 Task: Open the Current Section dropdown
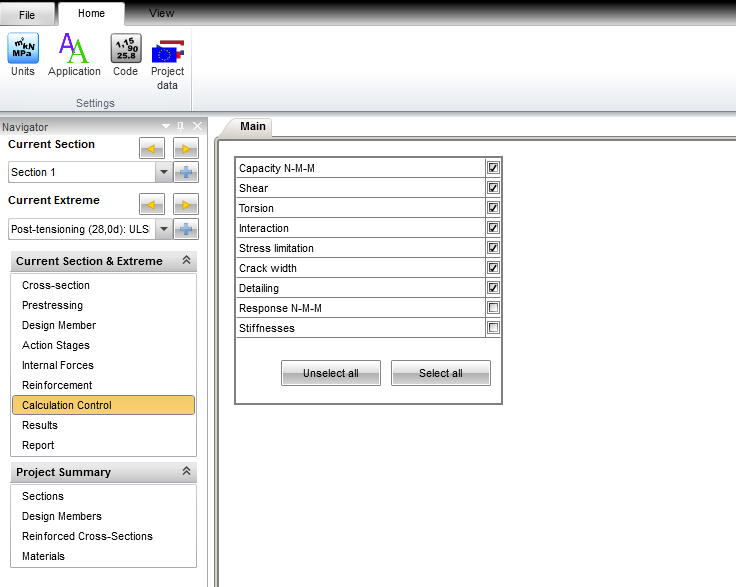[162, 172]
